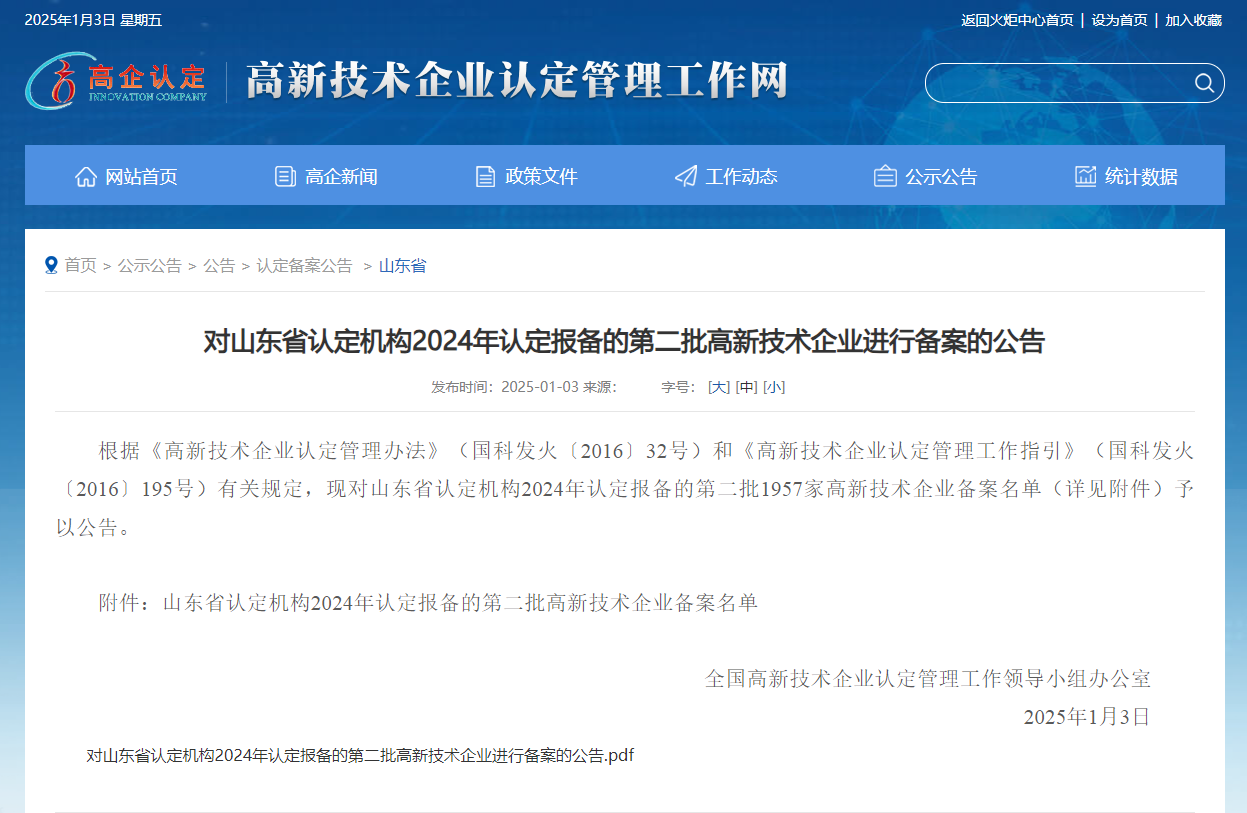Set font size to medium [中]
Screen dimensions: 1247x813
click(x=746, y=387)
